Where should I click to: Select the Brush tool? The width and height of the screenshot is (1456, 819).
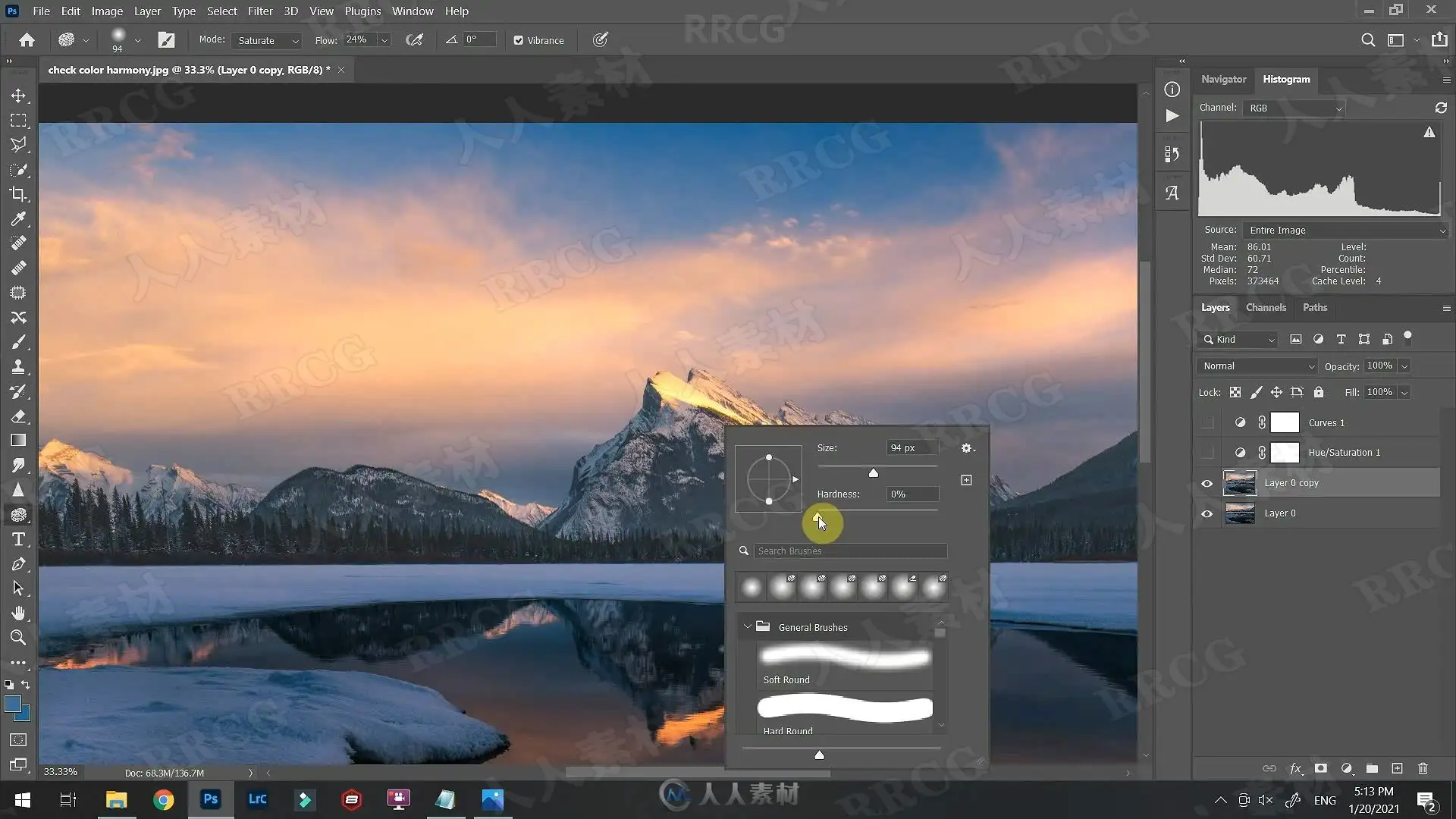point(18,342)
